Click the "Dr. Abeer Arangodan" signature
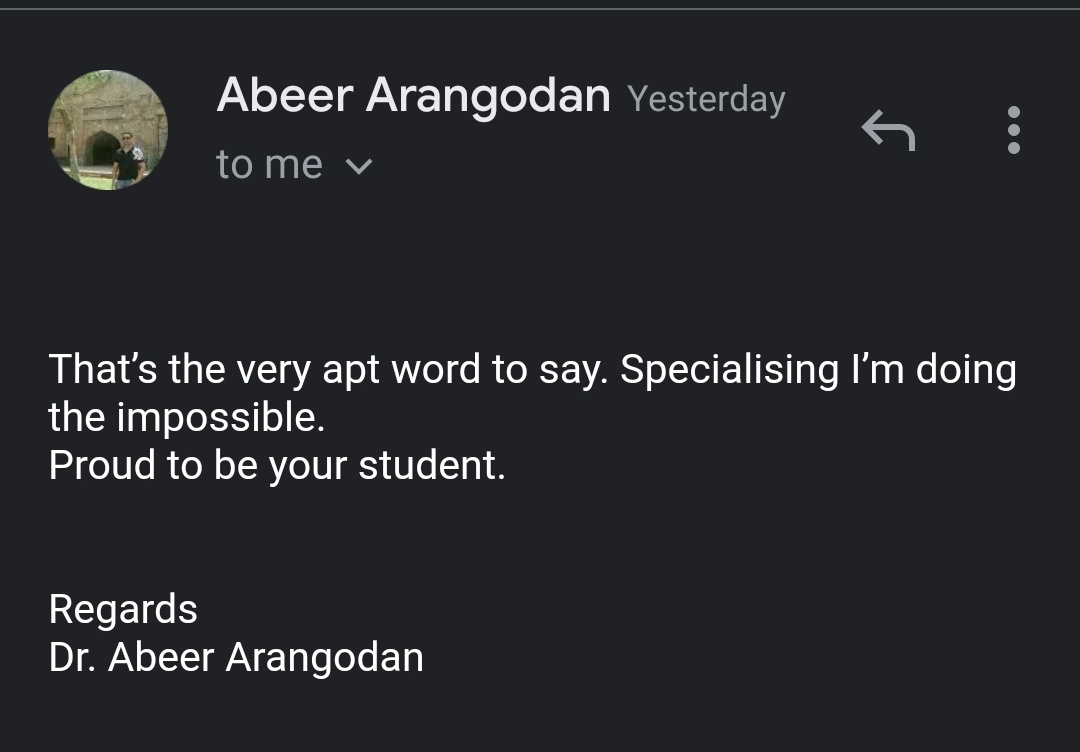This screenshot has width=1080, height=752. 236,657
